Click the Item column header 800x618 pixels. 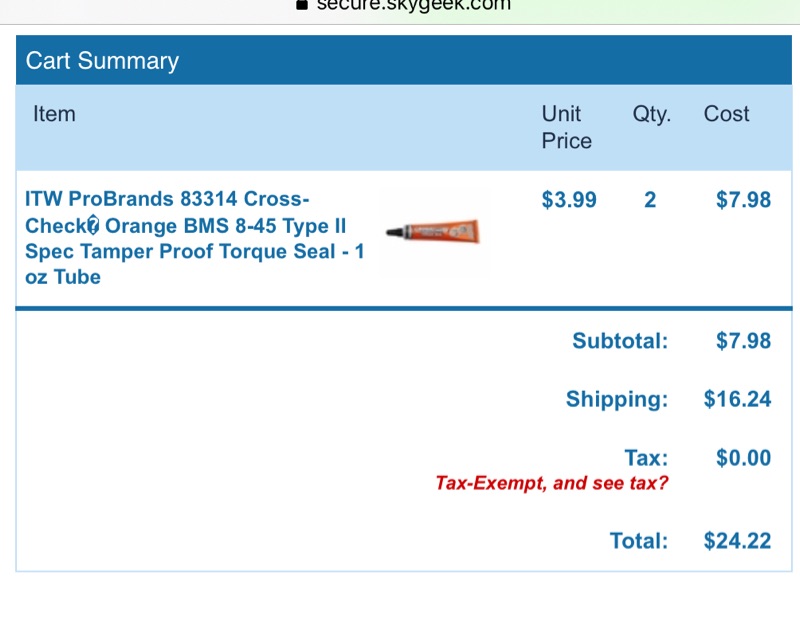(54, 114)
